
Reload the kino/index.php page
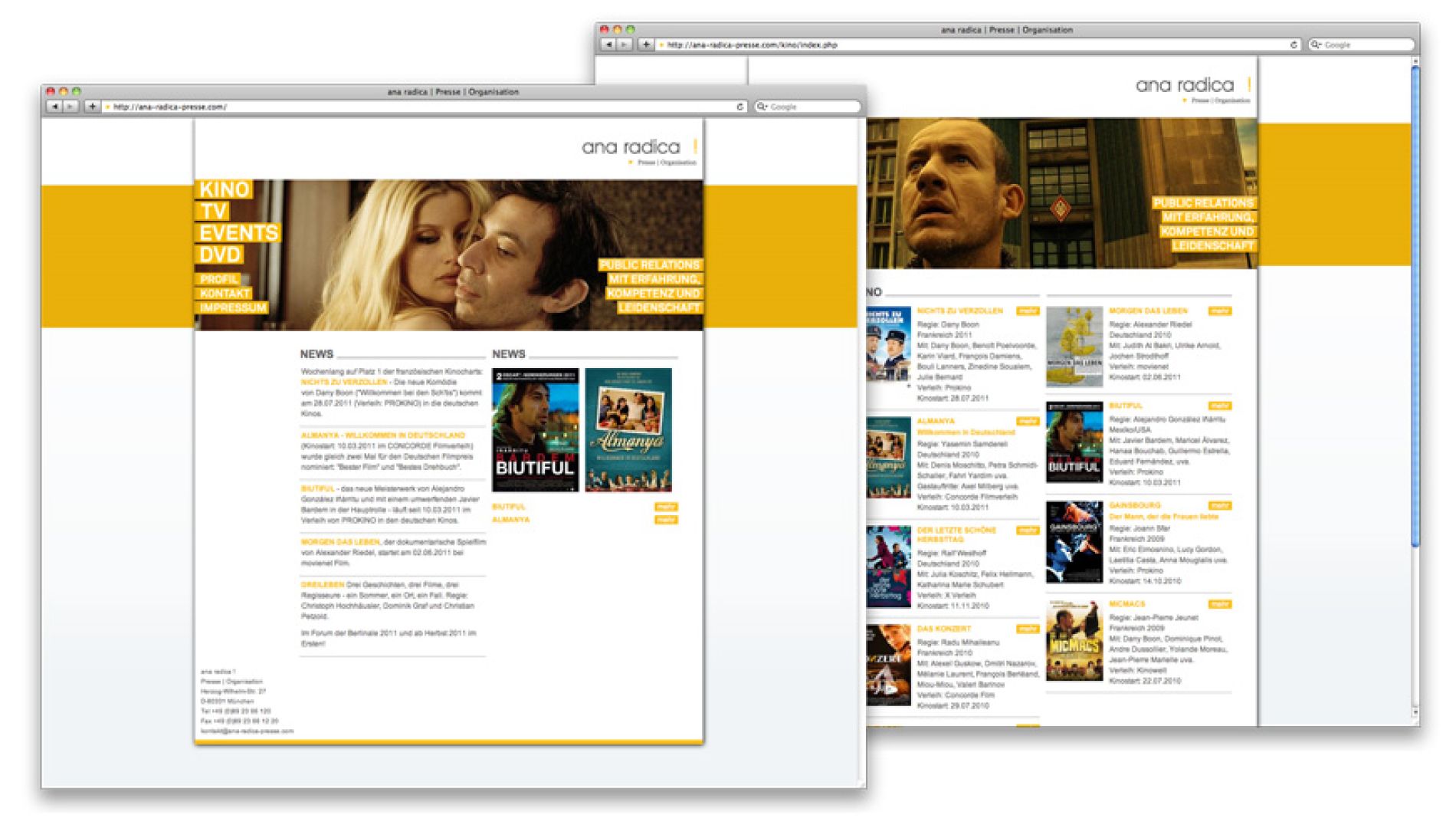pyautogui.click(x=1294, y=44)
